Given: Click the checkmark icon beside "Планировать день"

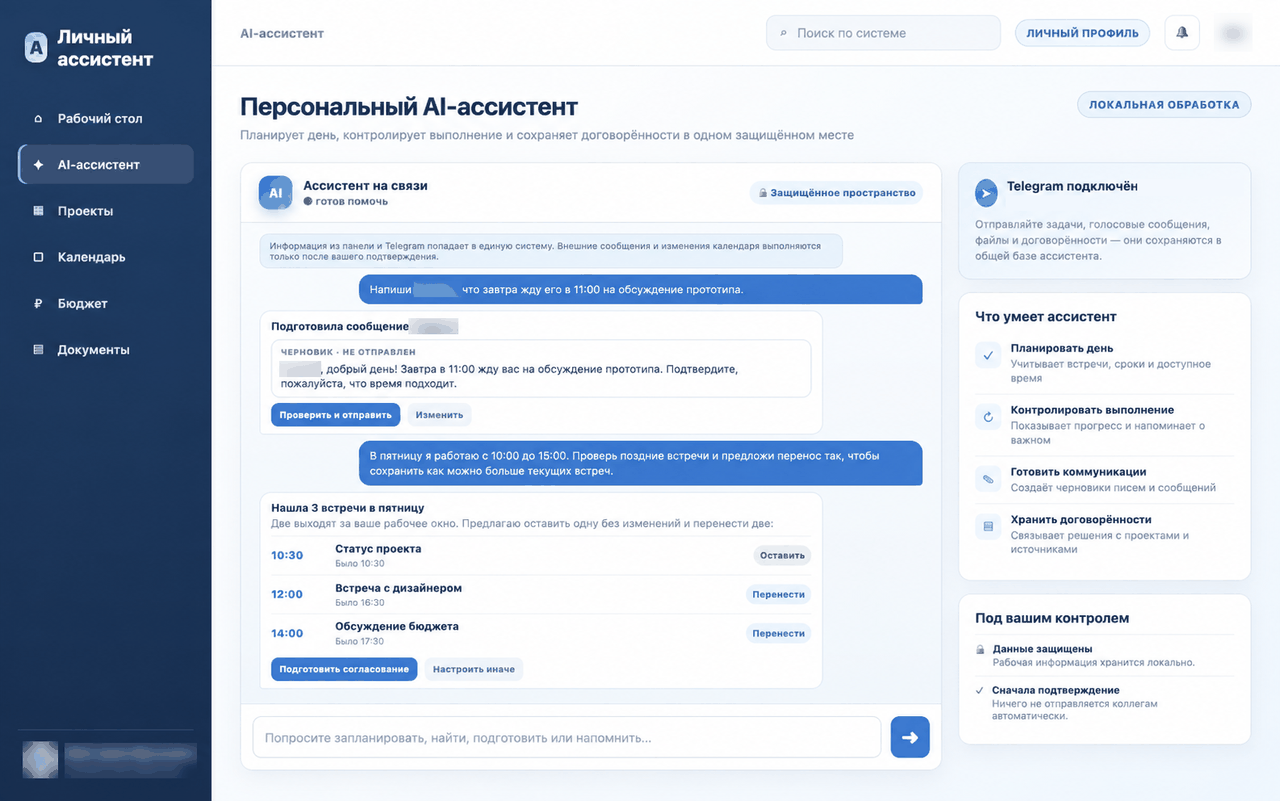Looking at the screenshot, I should pos(988,355).
